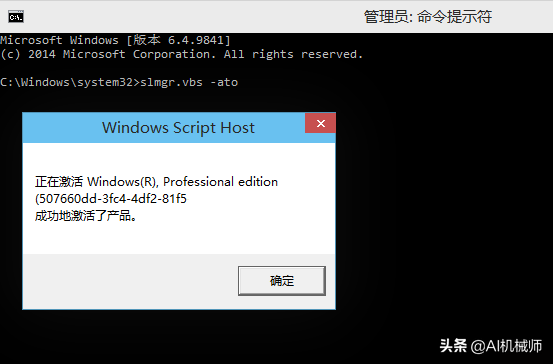Click empty white area below success message

179,238
